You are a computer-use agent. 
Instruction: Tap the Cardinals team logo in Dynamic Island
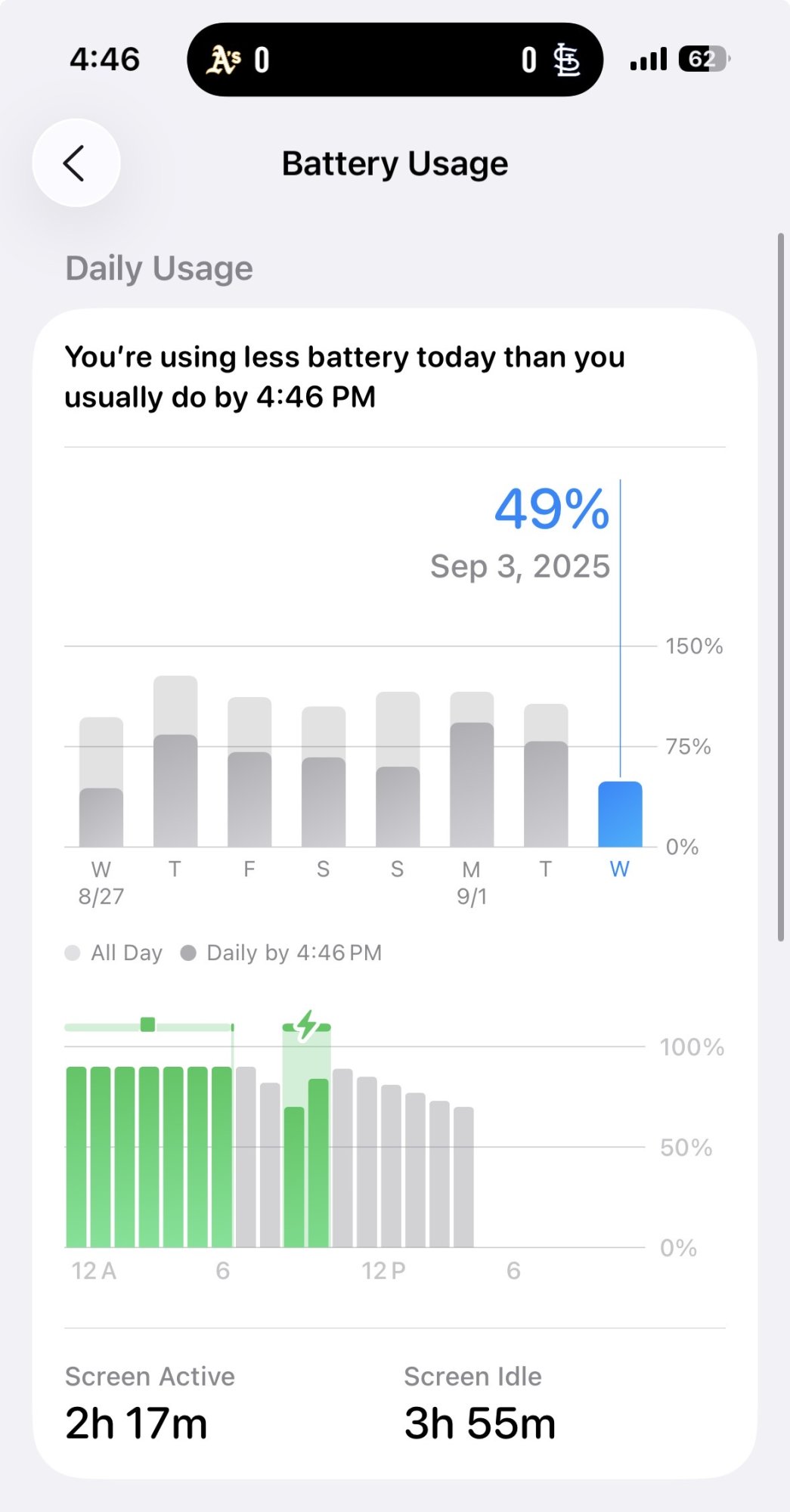coord(567,60)
